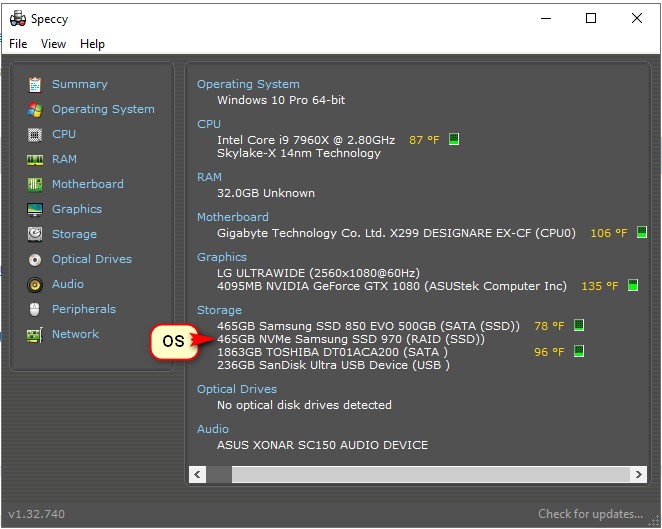The height and width of the screenshot is (529, 662).
Task: Click the Optical Drives disc icon
Action: [x=35, y=259]
